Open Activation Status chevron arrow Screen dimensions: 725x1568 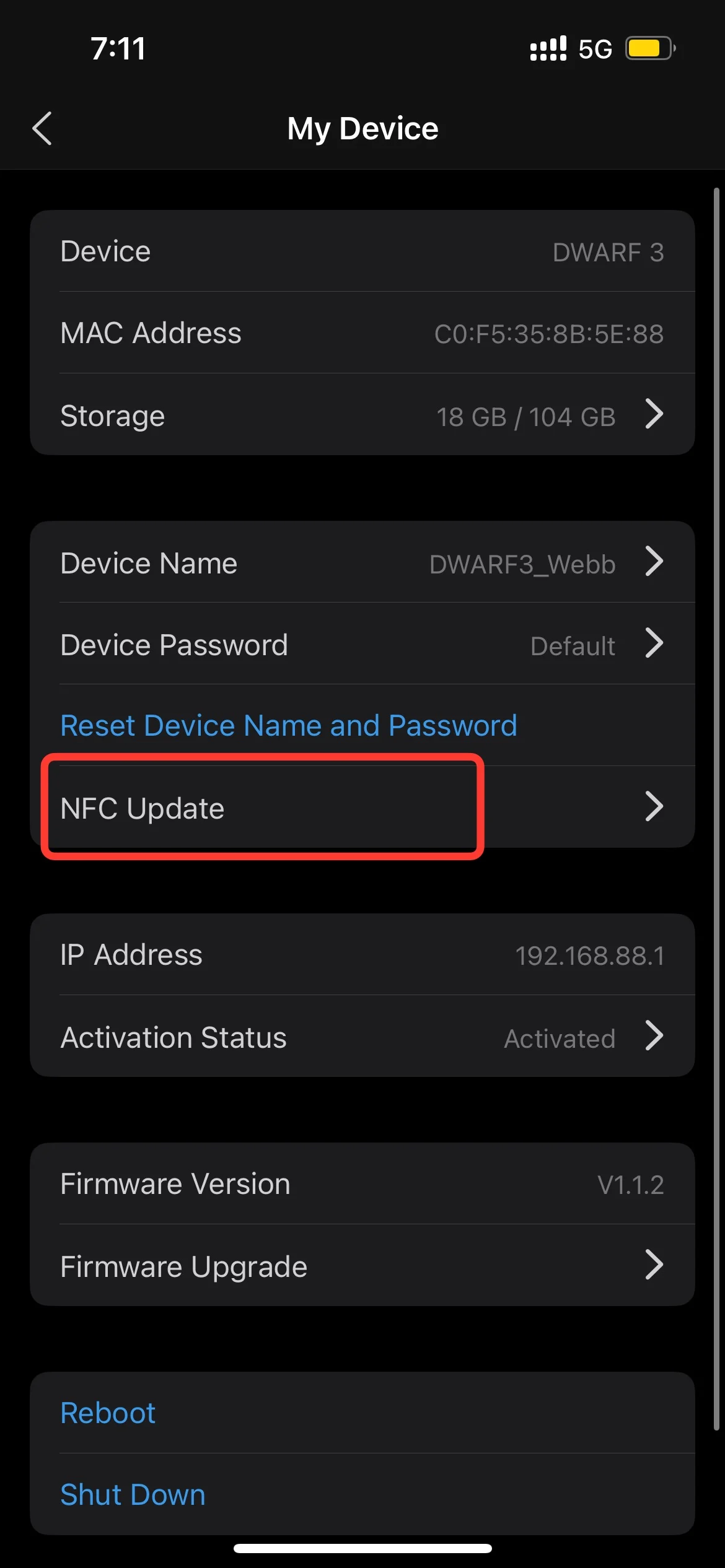coord(654,1036)
